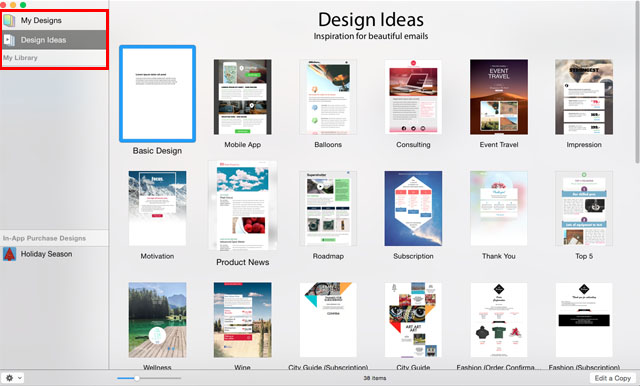Choose the City Guide (Subscription) template
This screenshot has height=386, width=640.
tap(328, 320)
